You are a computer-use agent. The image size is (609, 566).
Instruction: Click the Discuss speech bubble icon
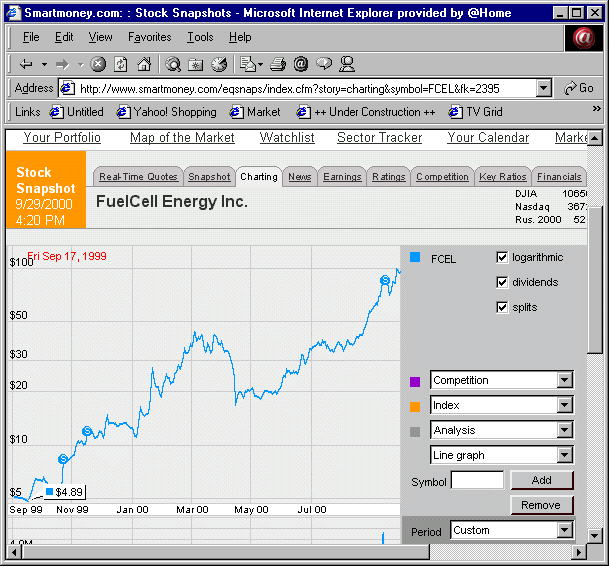click(324, 64)
